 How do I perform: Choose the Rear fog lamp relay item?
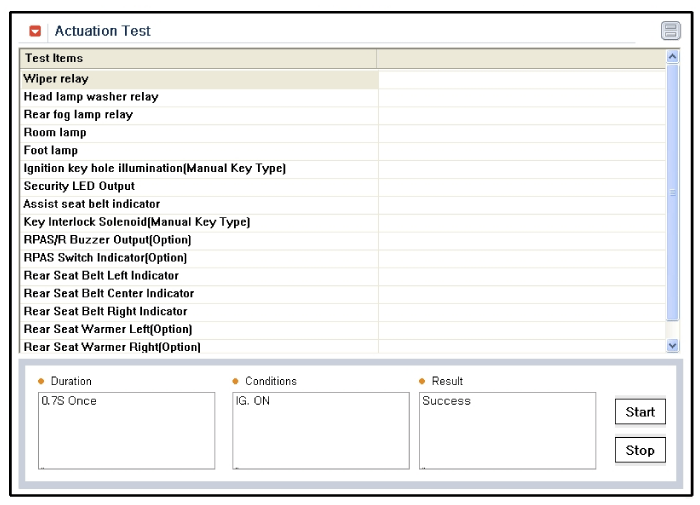[x=78, y=115]
